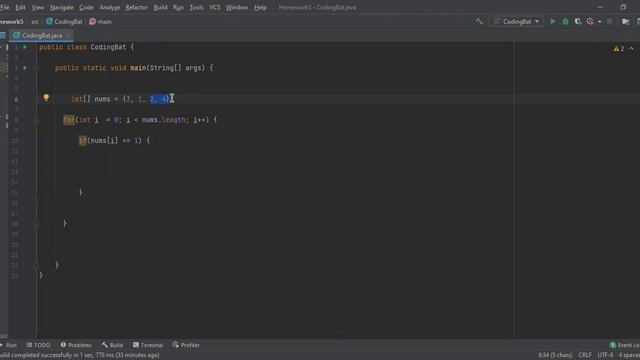
Task: Click run gutter arrow beside class CodingBat
Action: [25, 47]
